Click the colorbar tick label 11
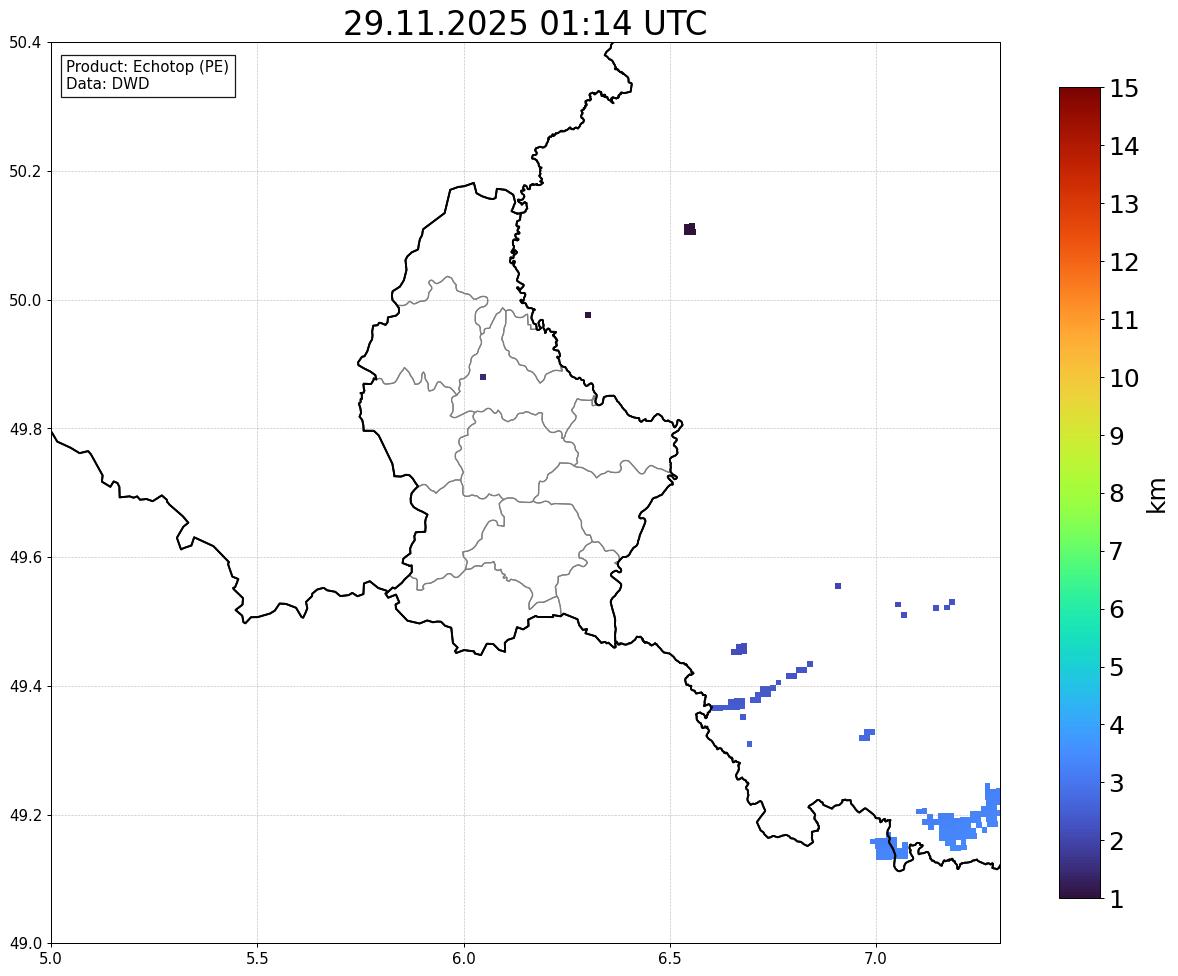The height and width of the screenshot is (976, 1178). pyautogui.click(x=1124, y=320)
